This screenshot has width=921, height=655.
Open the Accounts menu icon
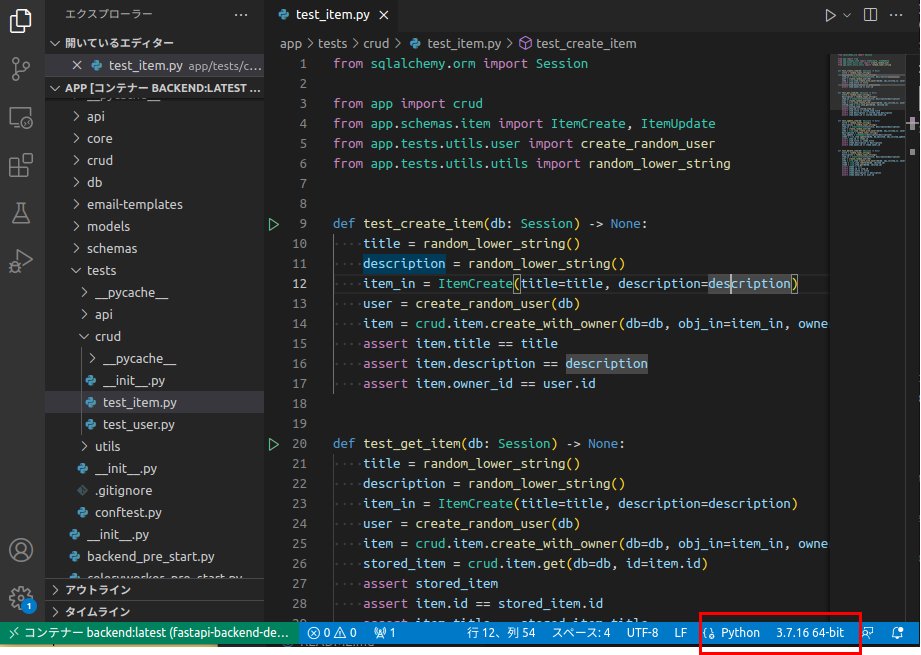[x=21, y=550]
